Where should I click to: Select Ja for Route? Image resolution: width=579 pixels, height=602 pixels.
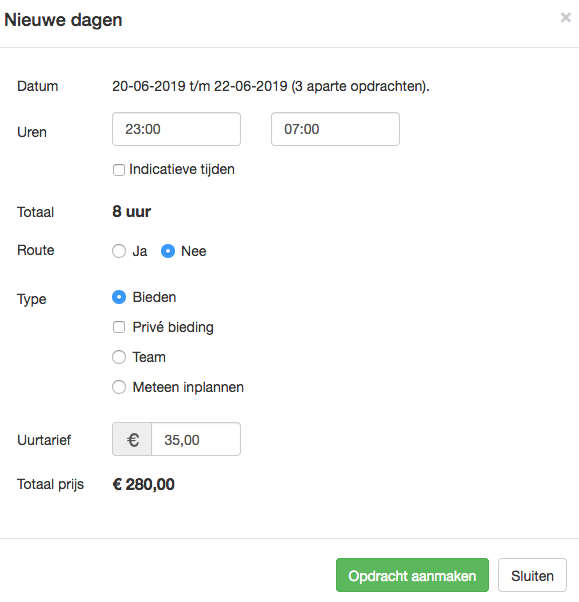119,251
